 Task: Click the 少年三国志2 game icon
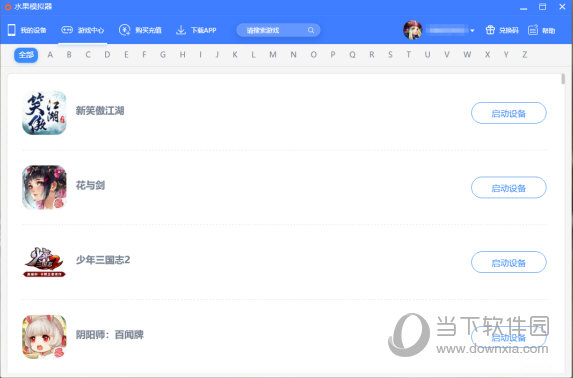pos(44,262)
